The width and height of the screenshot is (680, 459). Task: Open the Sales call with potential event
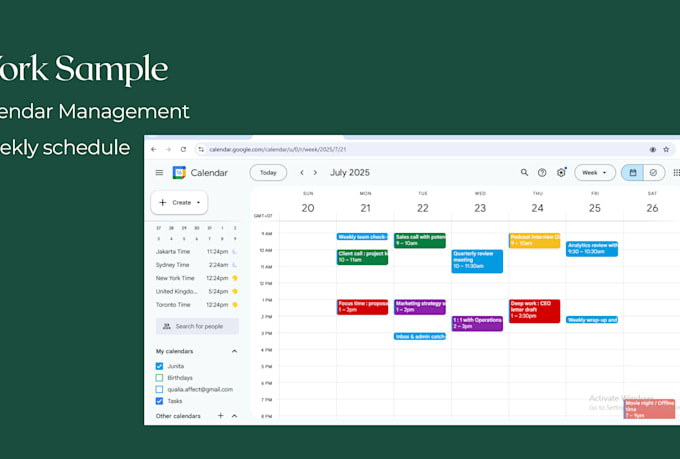click(x=420, y=240)
